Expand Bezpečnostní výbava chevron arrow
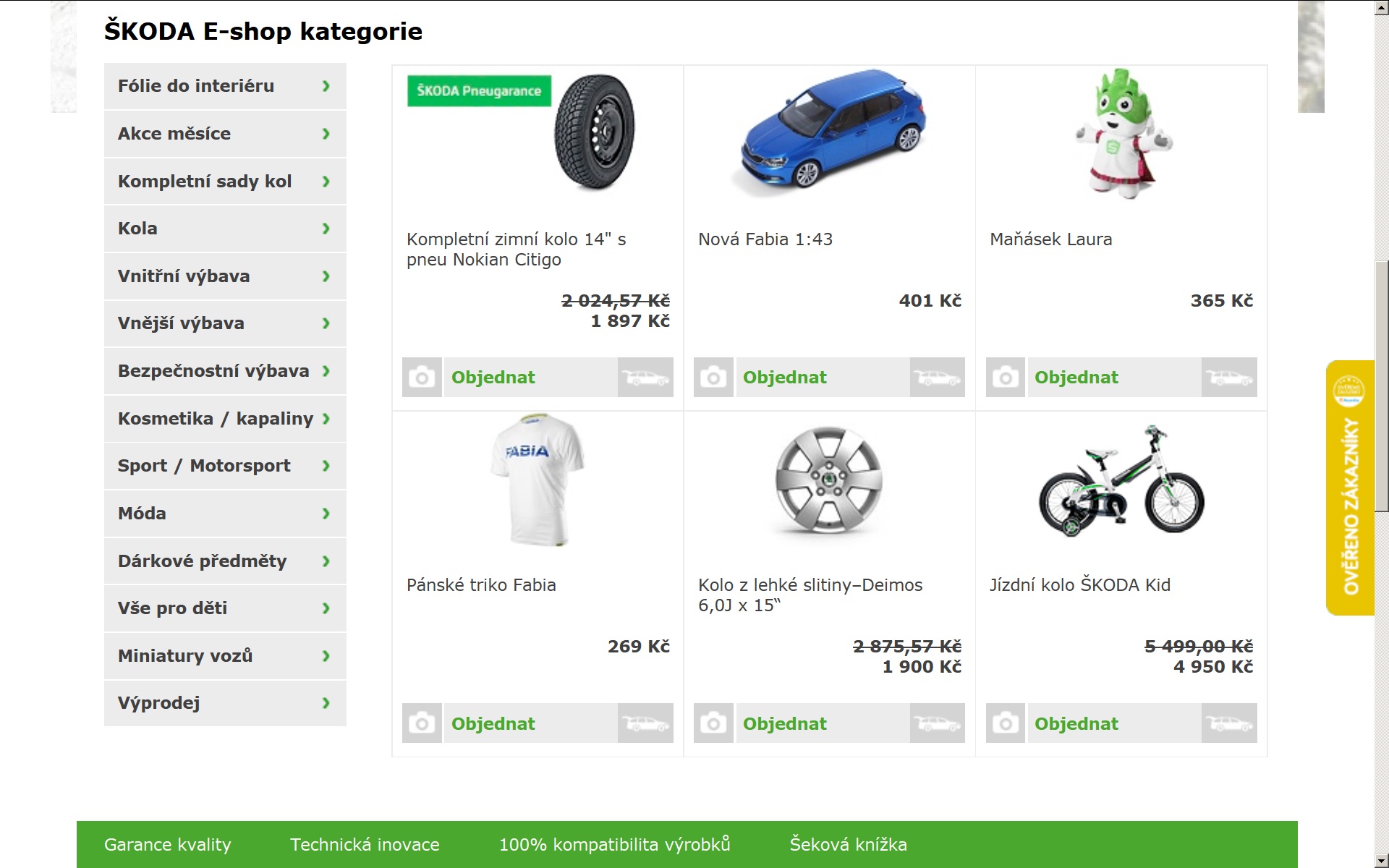The height and width of the screenshot is (868, 1389). (x=326, y=371)
